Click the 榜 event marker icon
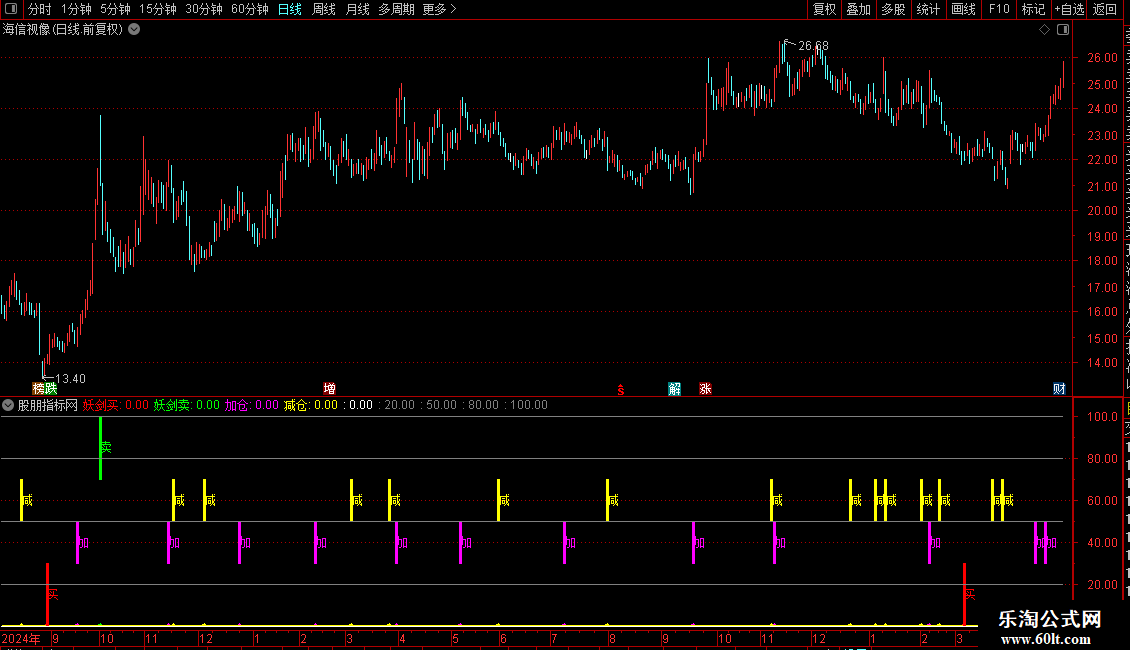1130x650 pixels. tap(38, 389)
